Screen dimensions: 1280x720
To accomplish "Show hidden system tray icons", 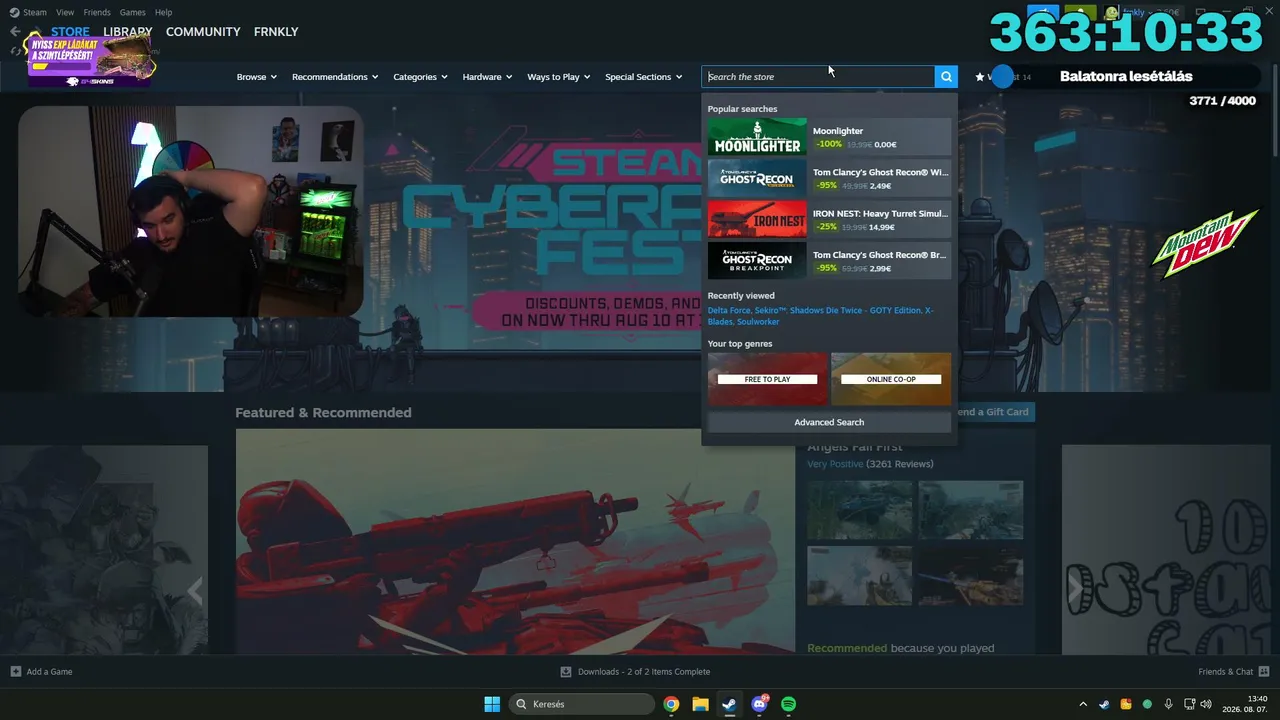I will point(1083,704).
